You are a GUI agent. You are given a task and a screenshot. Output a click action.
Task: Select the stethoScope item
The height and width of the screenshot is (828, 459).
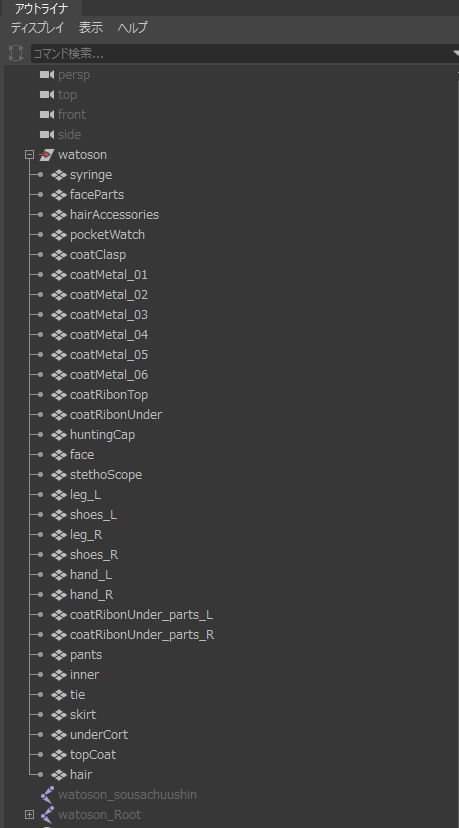pos(106,475)
